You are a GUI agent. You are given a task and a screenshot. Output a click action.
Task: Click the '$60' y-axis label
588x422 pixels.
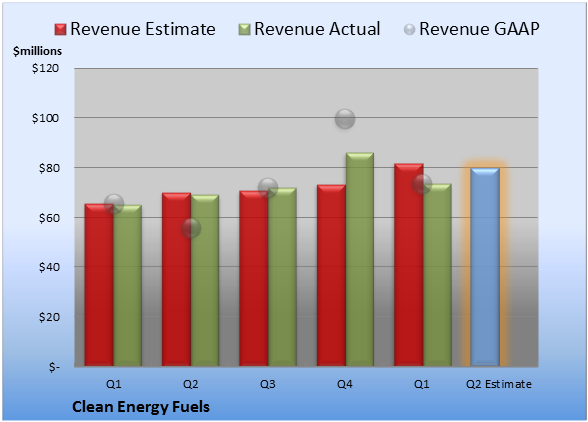tap(49, 218)
